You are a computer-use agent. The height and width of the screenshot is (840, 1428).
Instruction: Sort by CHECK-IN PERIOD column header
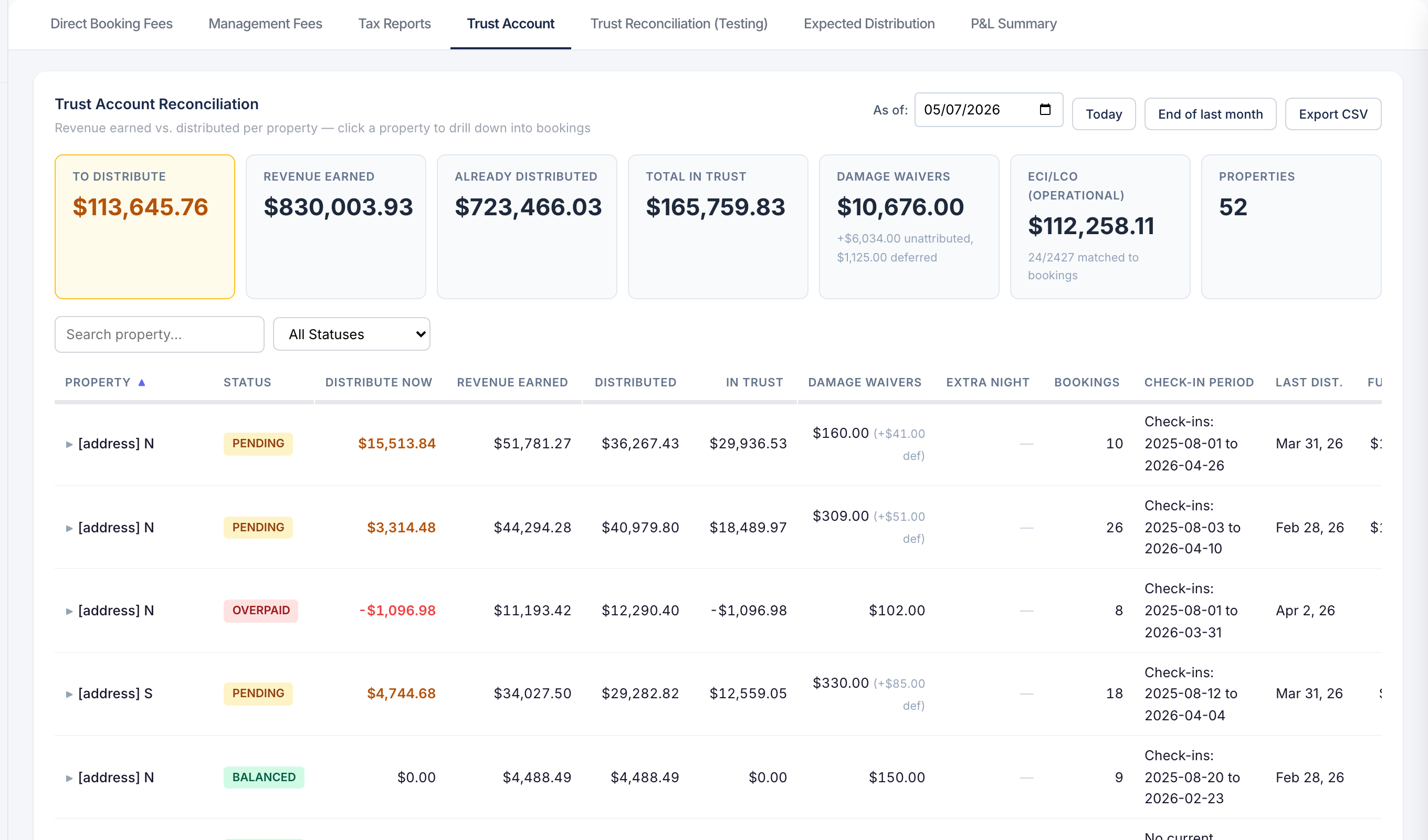(x=1199, y=383)
